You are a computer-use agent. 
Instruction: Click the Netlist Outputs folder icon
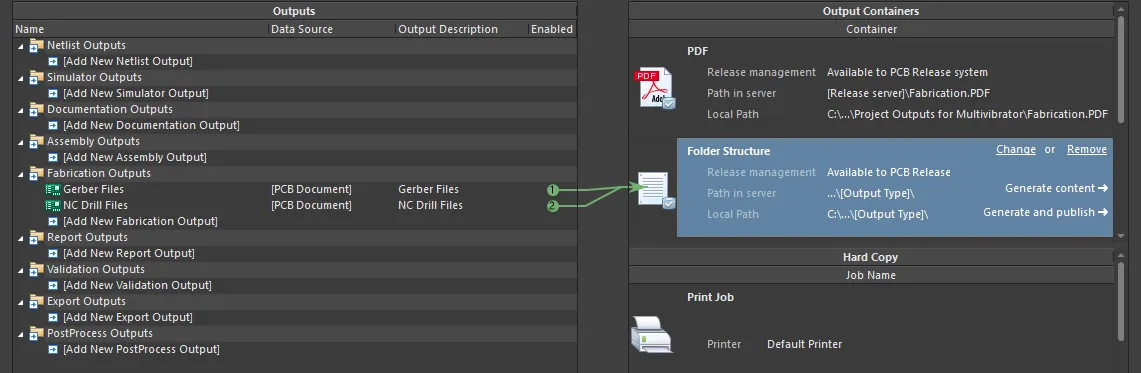(x=36, y=46)
